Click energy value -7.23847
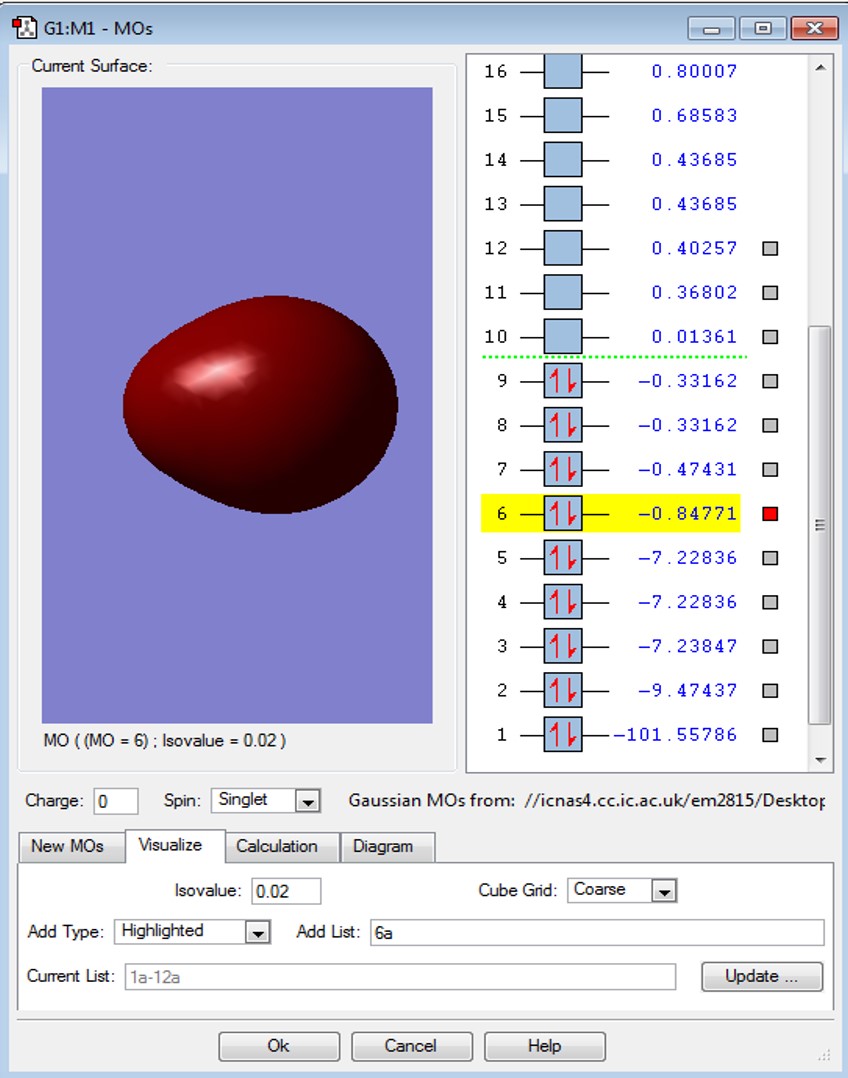Screen dimensions: 848x1078 pyautogui.click(x=687, y=646)
